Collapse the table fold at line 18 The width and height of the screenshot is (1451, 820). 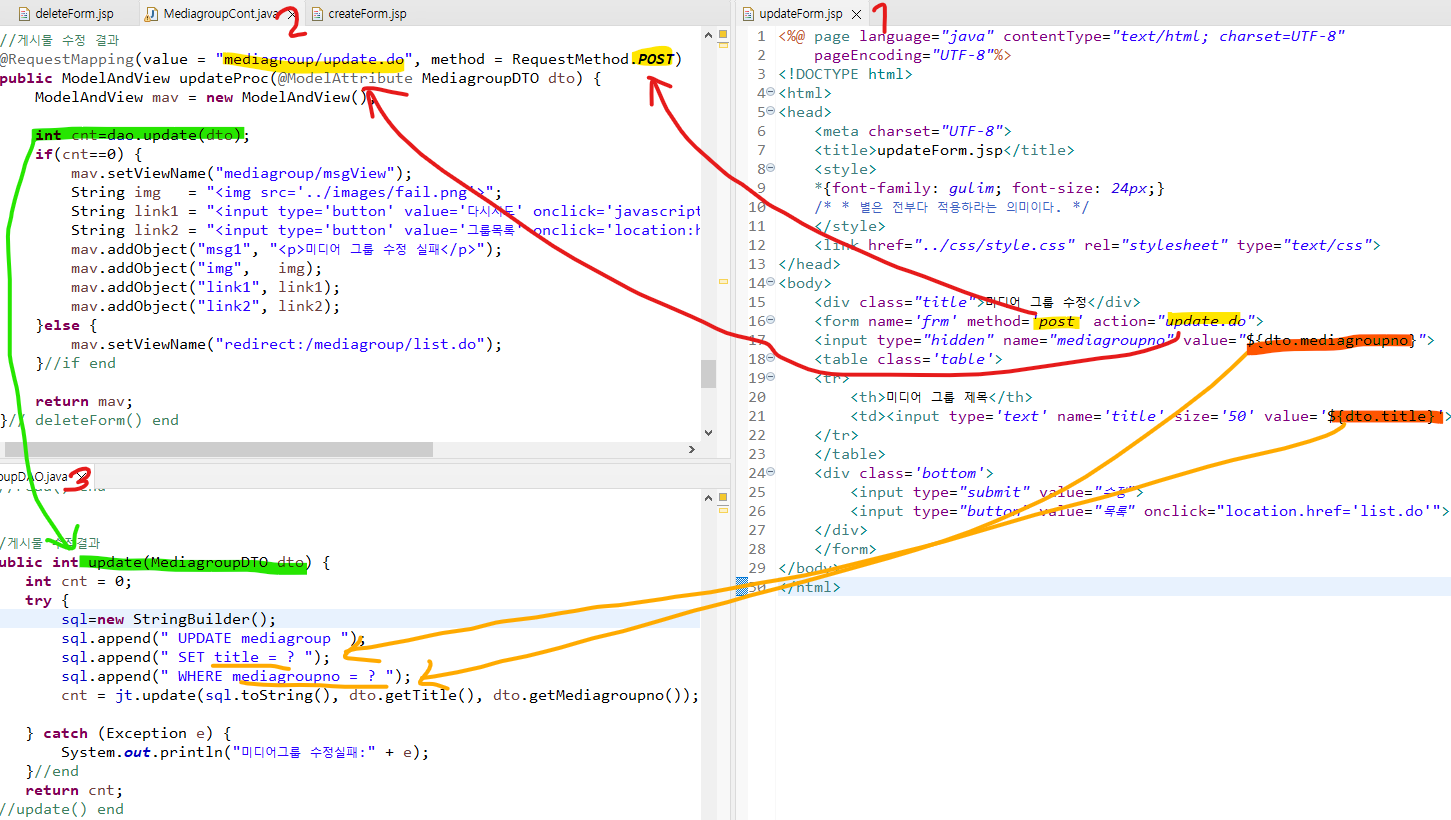771,359
